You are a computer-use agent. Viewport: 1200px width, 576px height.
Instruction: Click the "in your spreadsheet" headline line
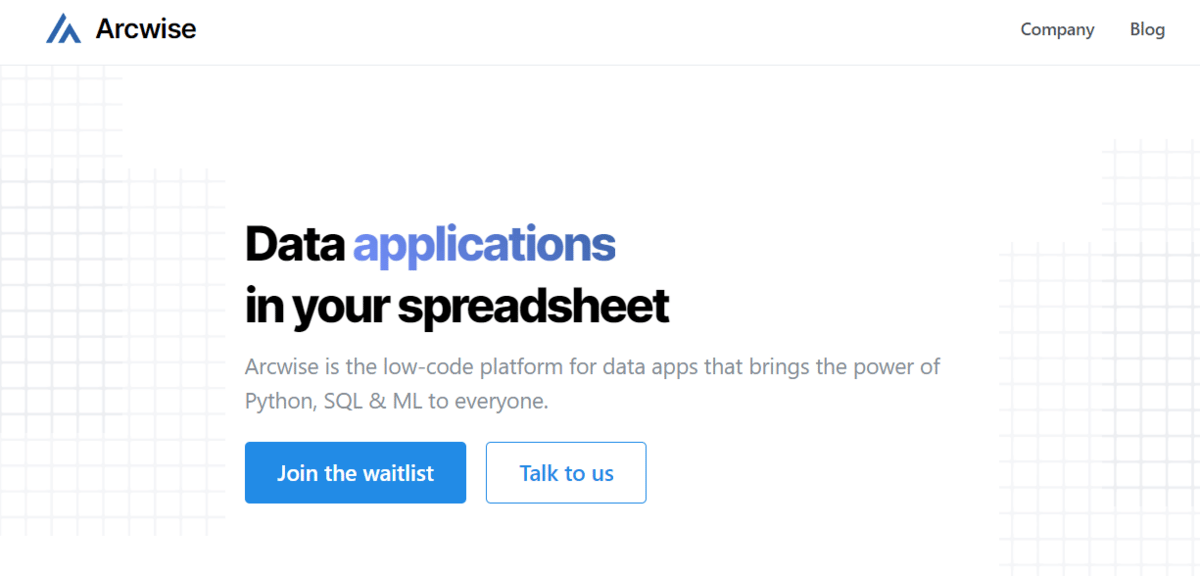click(x=457, y=307)
